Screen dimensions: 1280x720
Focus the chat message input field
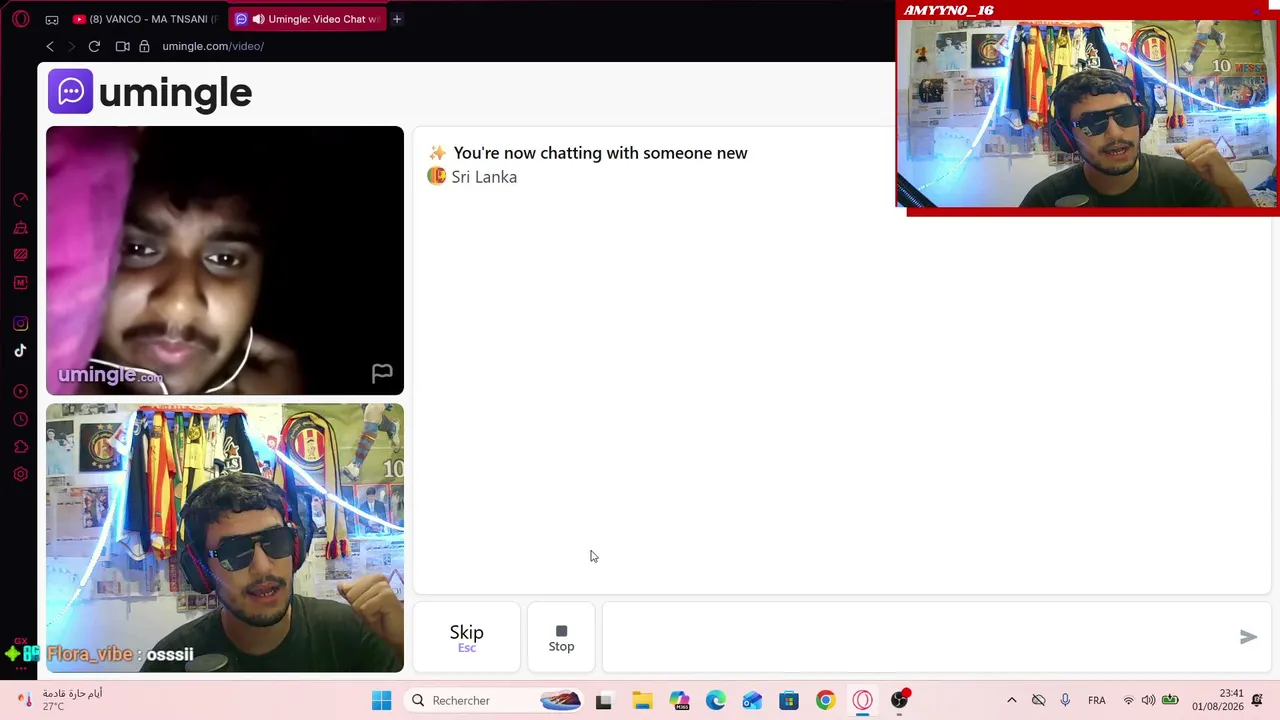920,637
